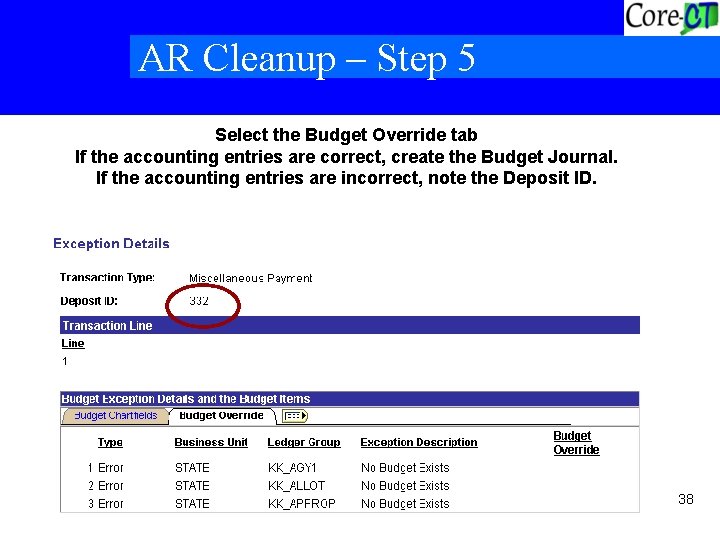
Task: Click the show all columns icon beside tabs
Action: (x=294, y=416)
